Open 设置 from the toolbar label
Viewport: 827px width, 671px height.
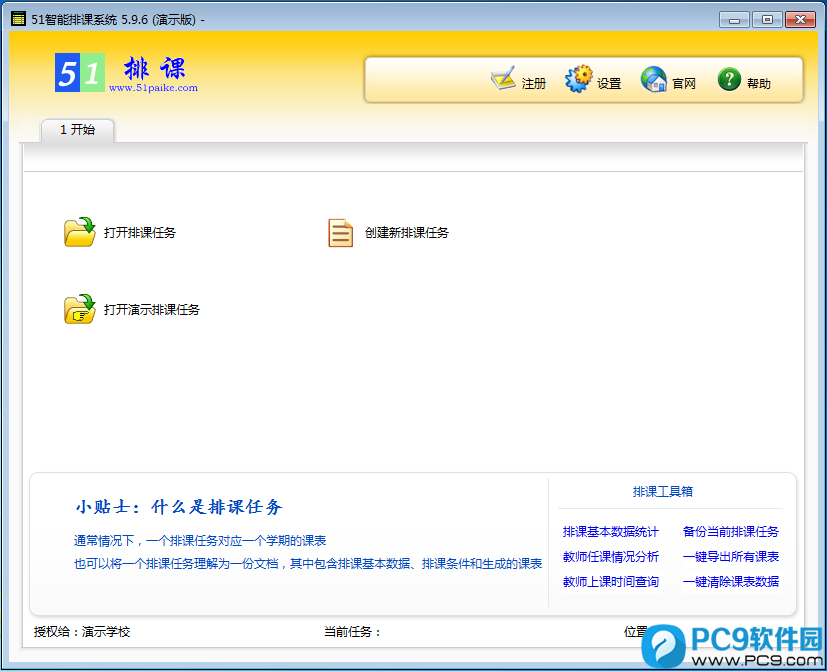609,83
